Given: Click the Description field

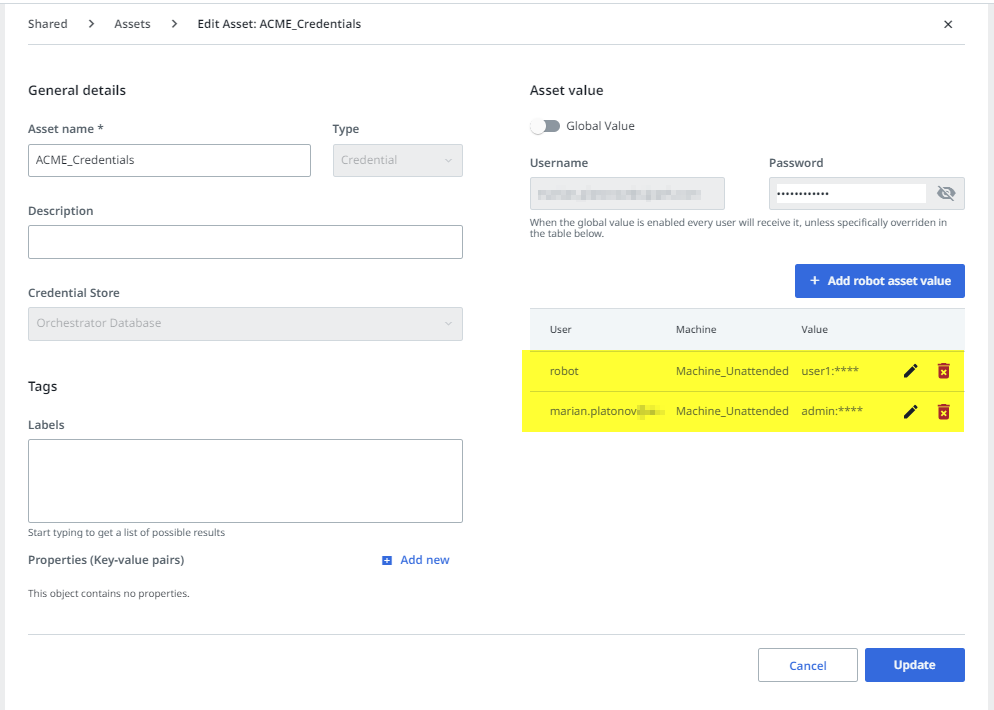Looking at the screenshot, I should [x=245, y=242].
